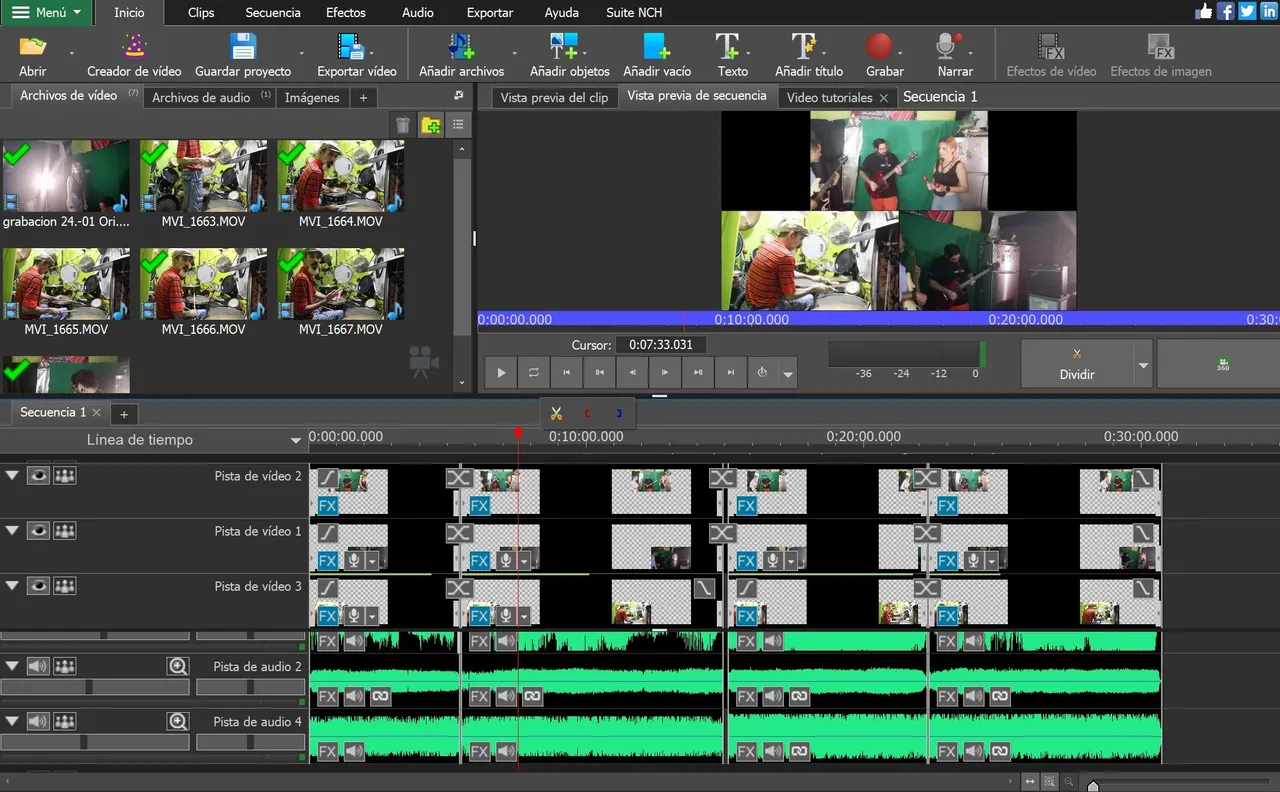Toggle visibility of Pista de vídeo 3
This screenshot has height=792, width=1280.
tap(38, 586)
